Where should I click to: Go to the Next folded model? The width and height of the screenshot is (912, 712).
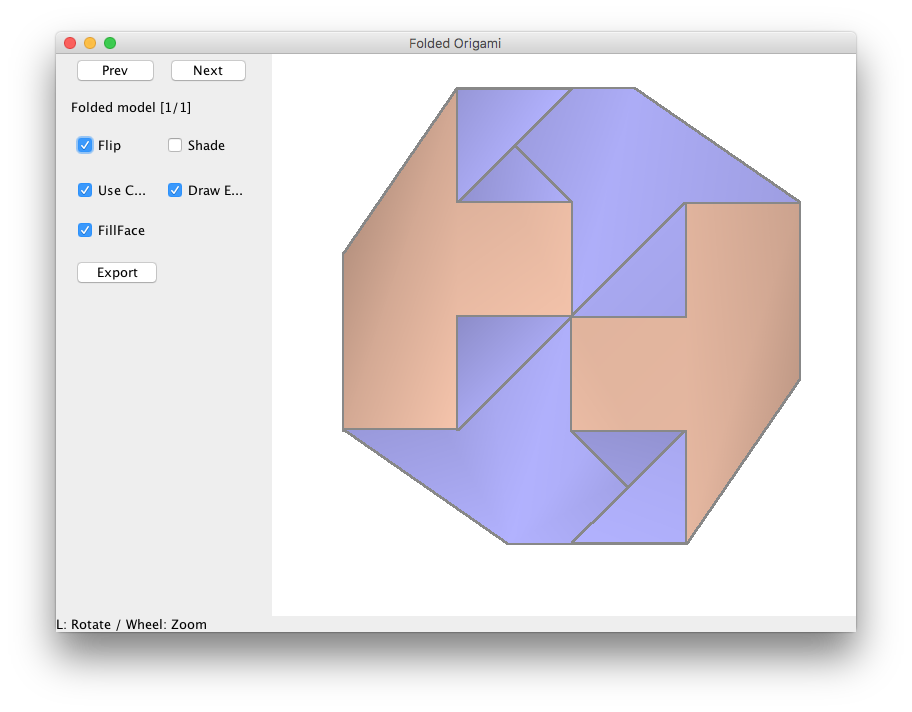pos(208,70)
